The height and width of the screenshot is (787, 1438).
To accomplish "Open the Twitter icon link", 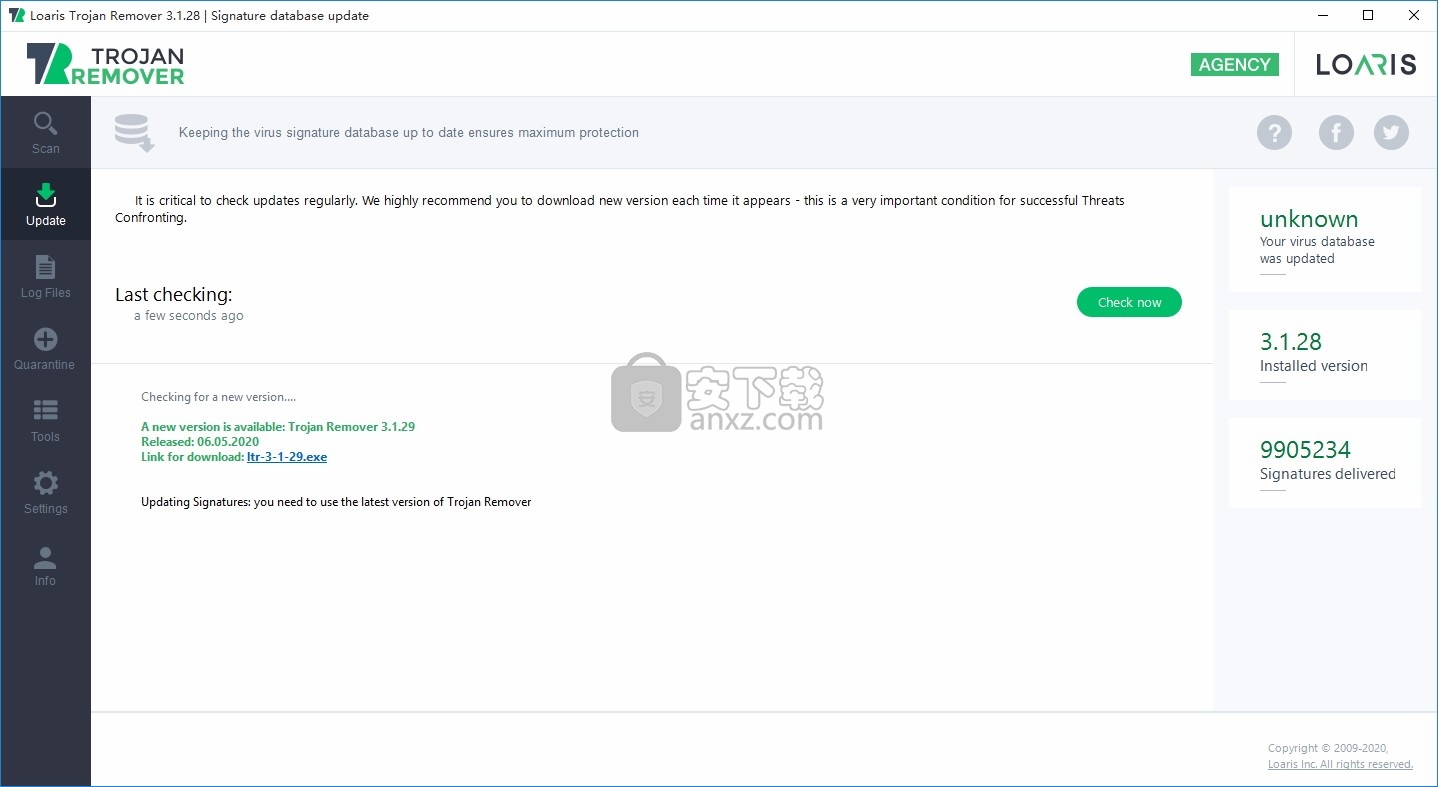I will pos(1391,132).
